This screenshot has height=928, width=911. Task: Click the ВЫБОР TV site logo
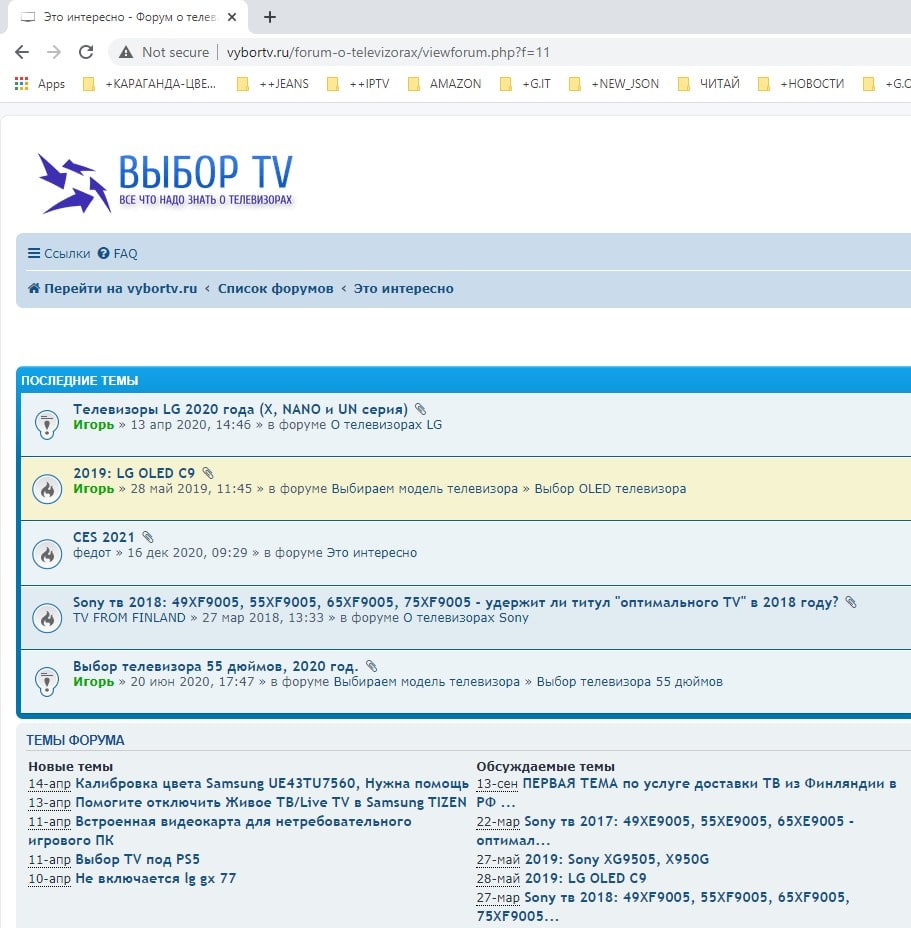165,182
